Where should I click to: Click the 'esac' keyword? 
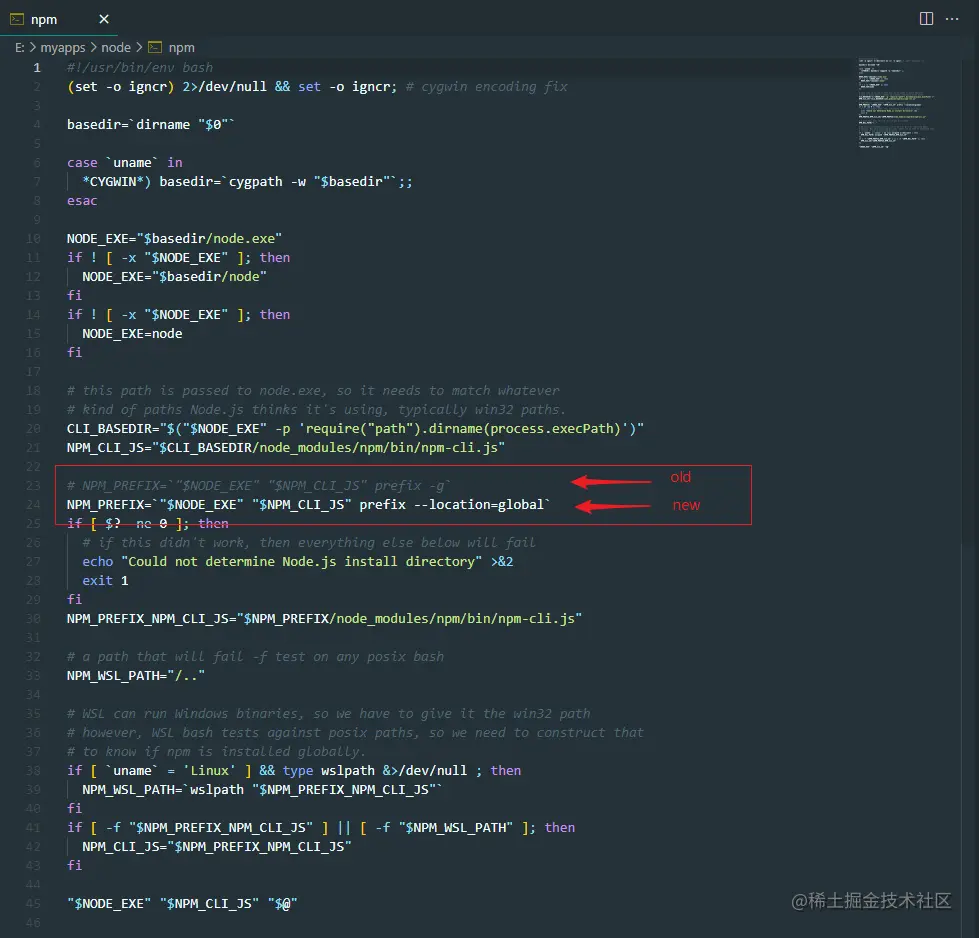click(x=82, y=201)
